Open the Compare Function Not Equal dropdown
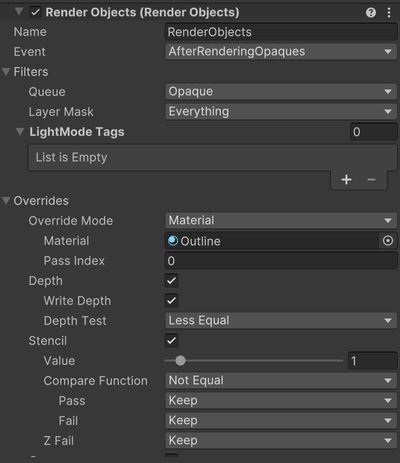Image resolution: width=400 pixels, height=463 pixels. [281, 381]
